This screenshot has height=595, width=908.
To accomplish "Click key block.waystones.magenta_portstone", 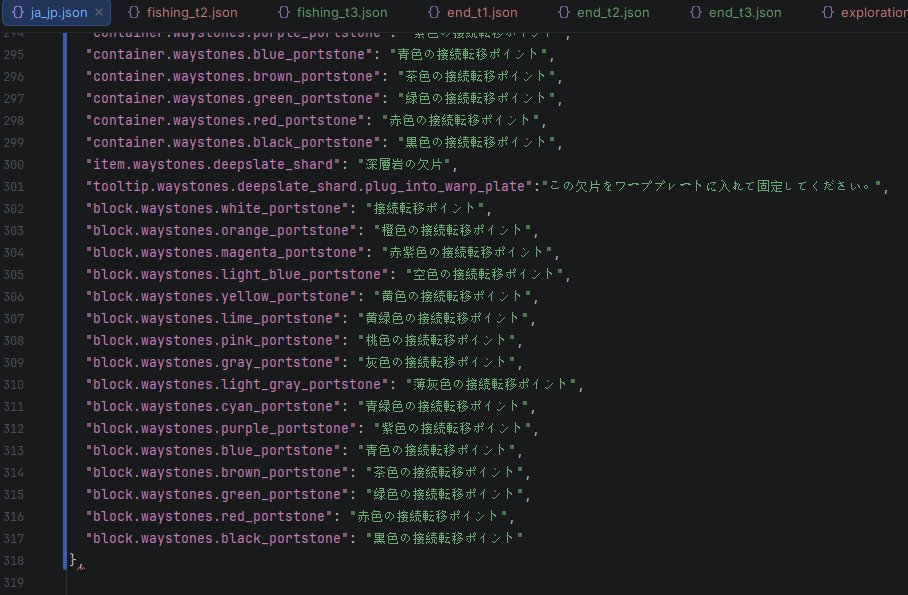I will point(225,253).
